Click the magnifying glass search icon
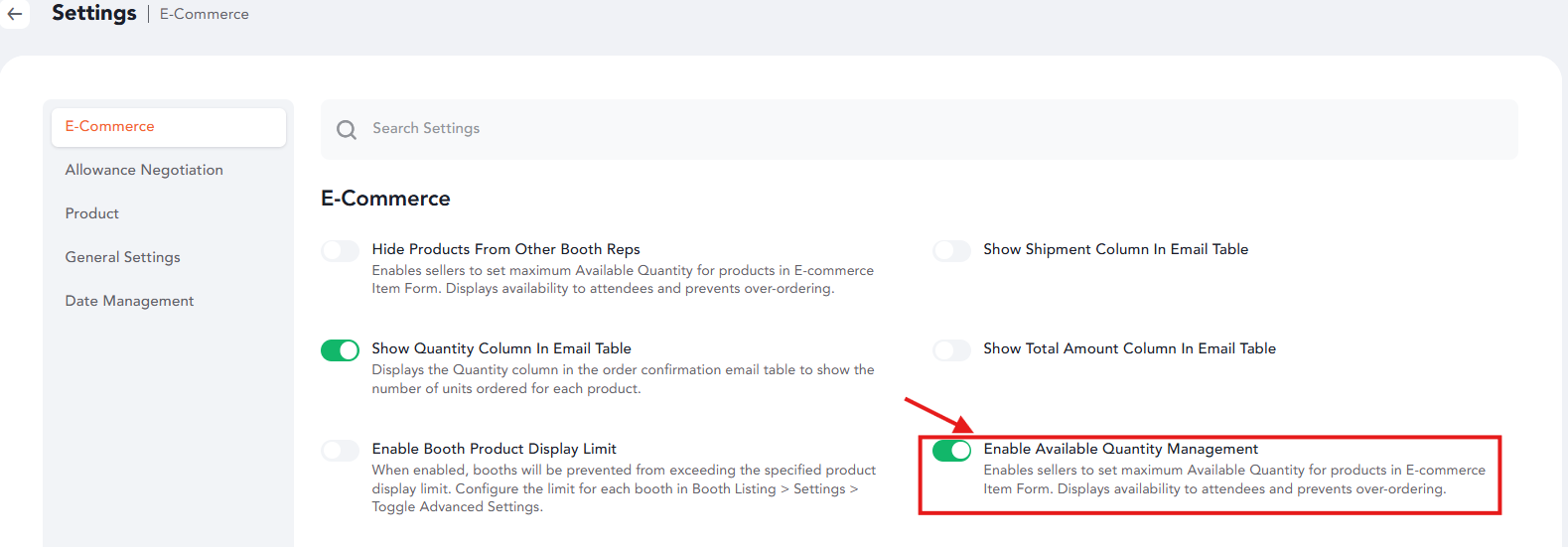This screenshot has height=547, width=1568. [x=347, y=130]
